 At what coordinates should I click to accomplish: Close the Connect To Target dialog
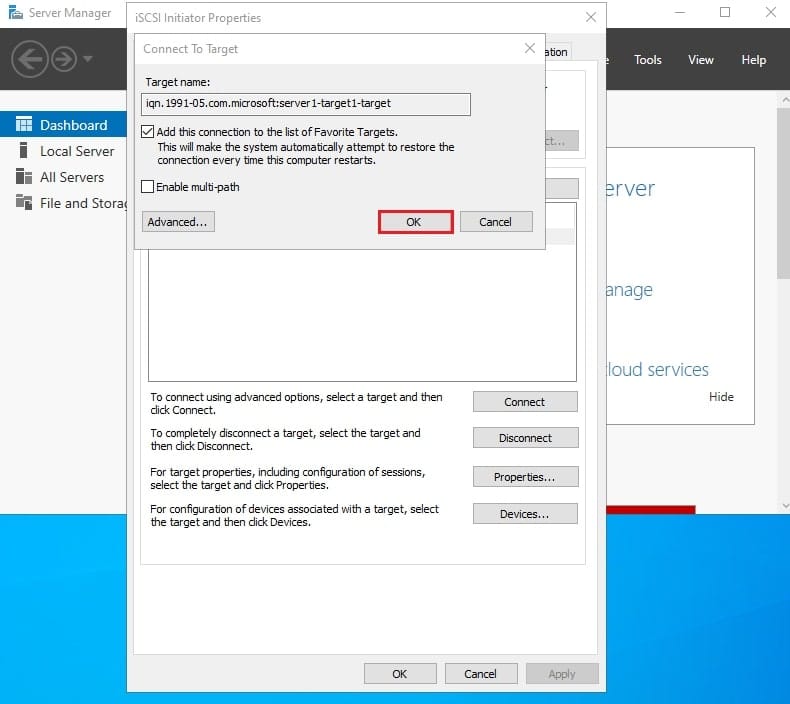tap(530, 48)
